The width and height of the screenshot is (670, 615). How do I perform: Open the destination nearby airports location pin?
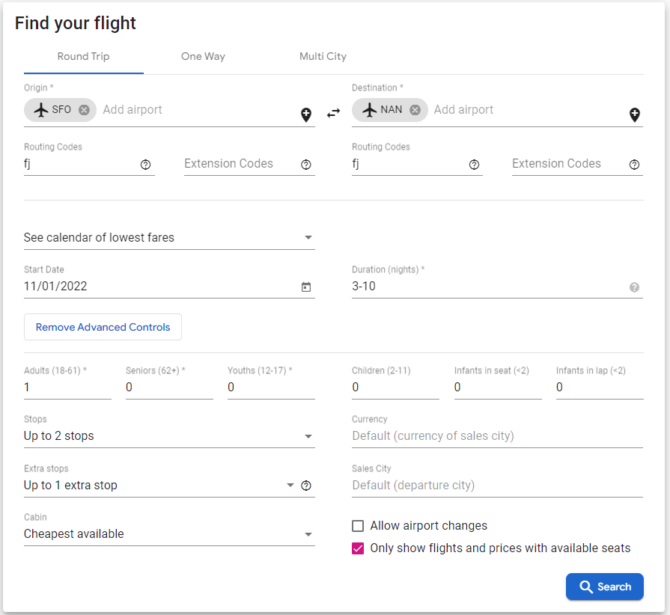635,115
